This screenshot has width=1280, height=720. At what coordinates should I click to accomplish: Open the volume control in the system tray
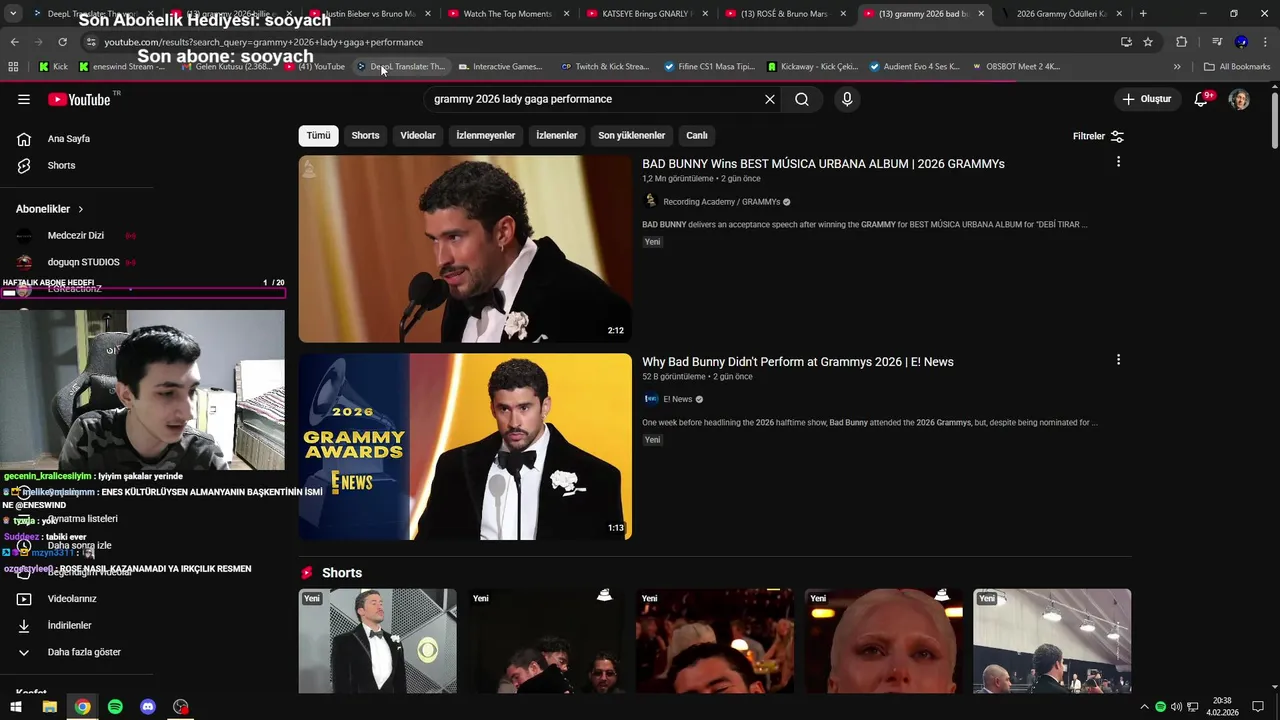click(x=1176, y=707)
